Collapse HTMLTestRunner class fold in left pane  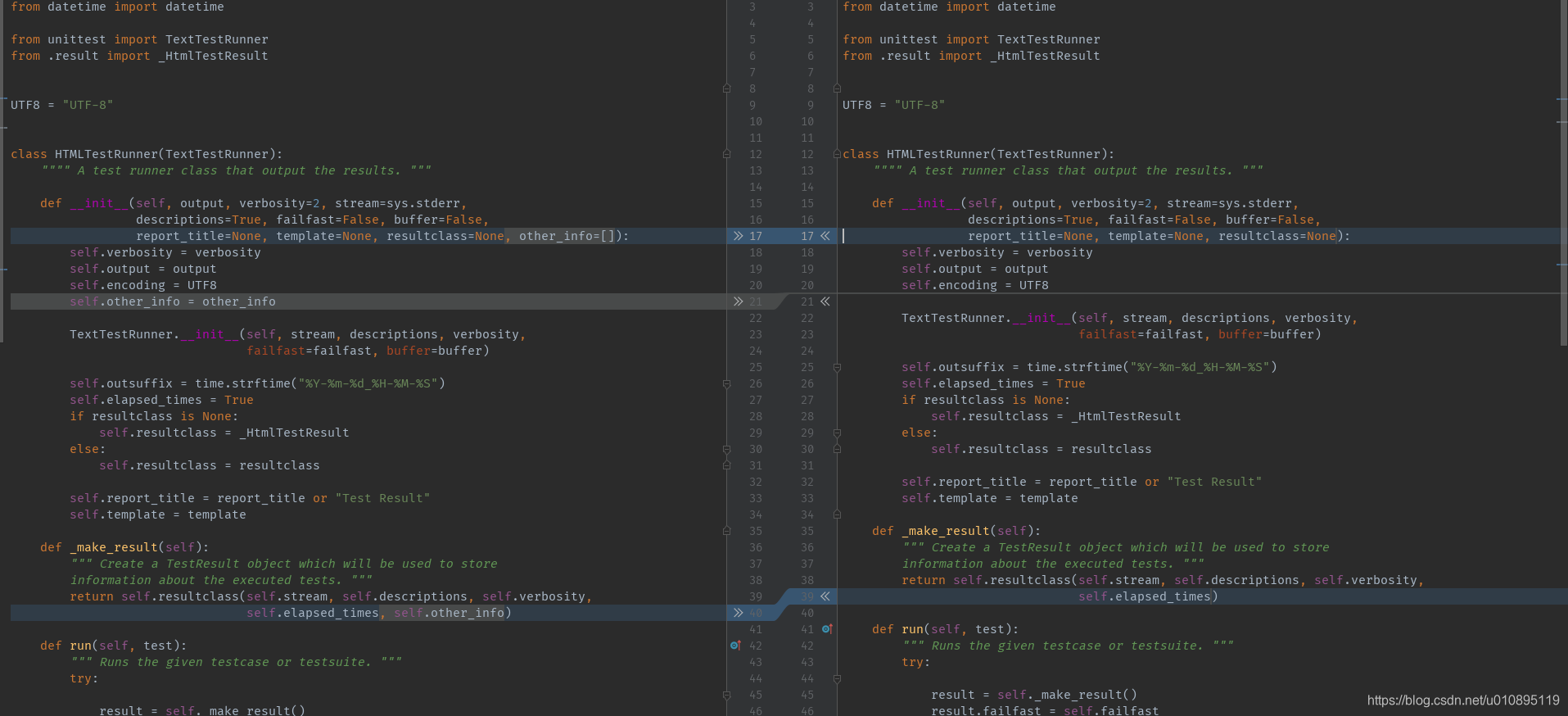tap(726, 154)
